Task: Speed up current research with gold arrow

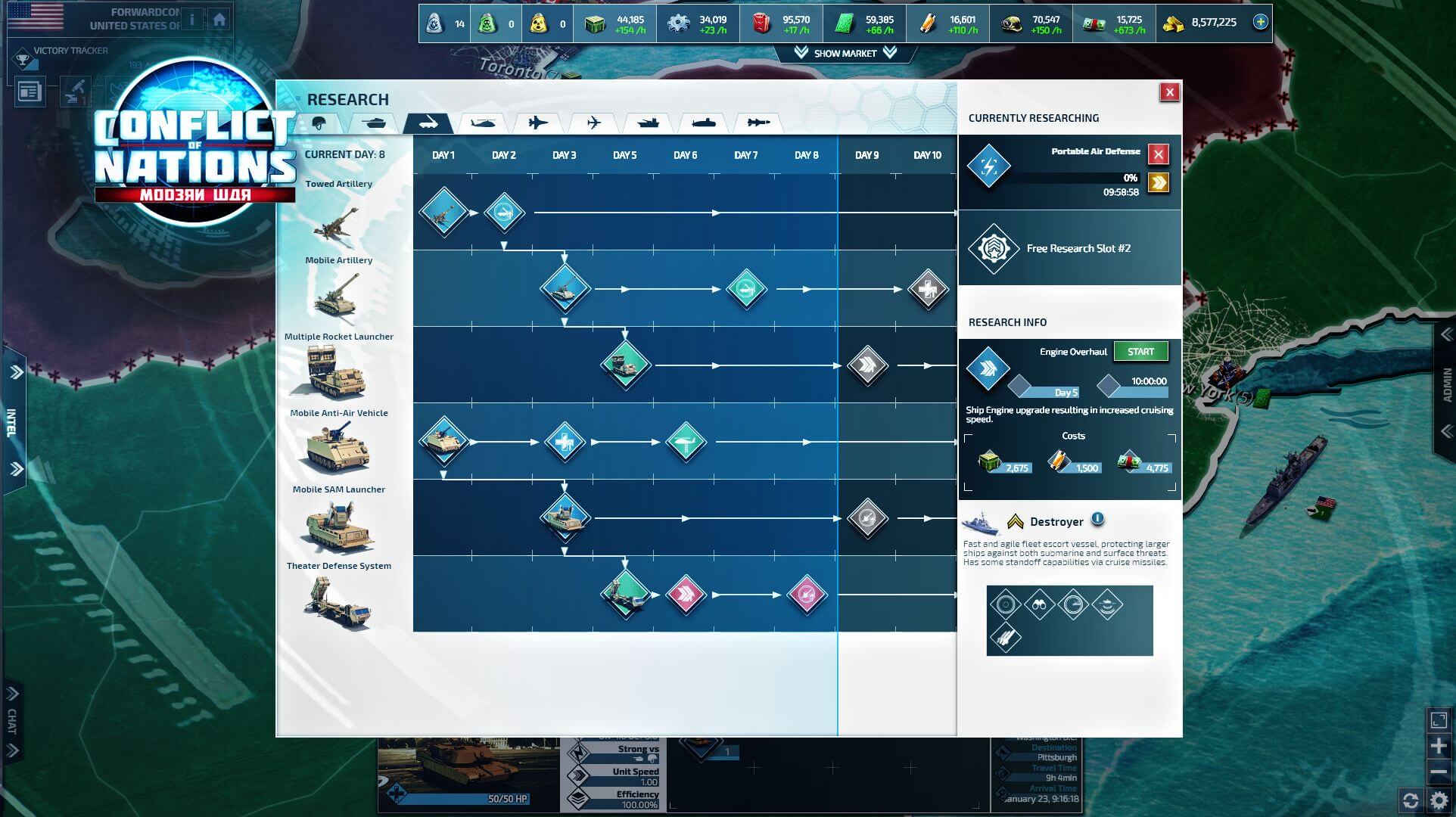Action: [1158, 182]
